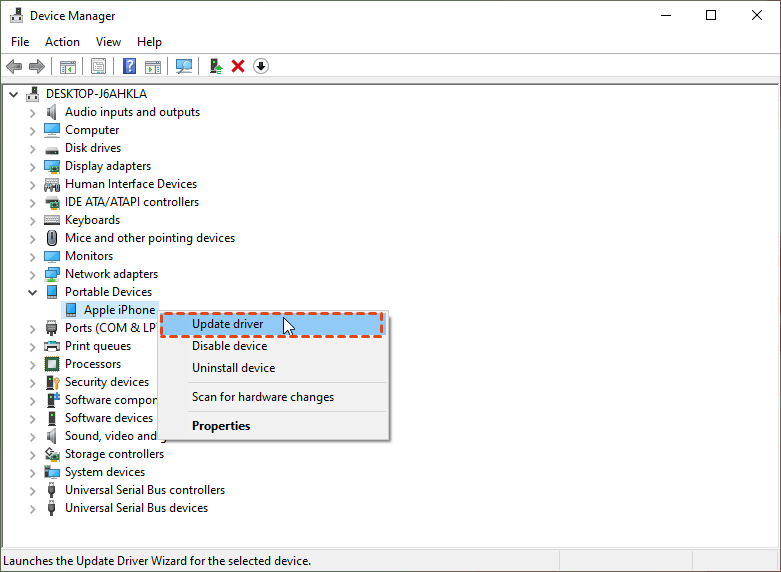Click the Back arrow toolbar icon
Image resolution: width=781 pixels, height=572 pixels.
14,66
